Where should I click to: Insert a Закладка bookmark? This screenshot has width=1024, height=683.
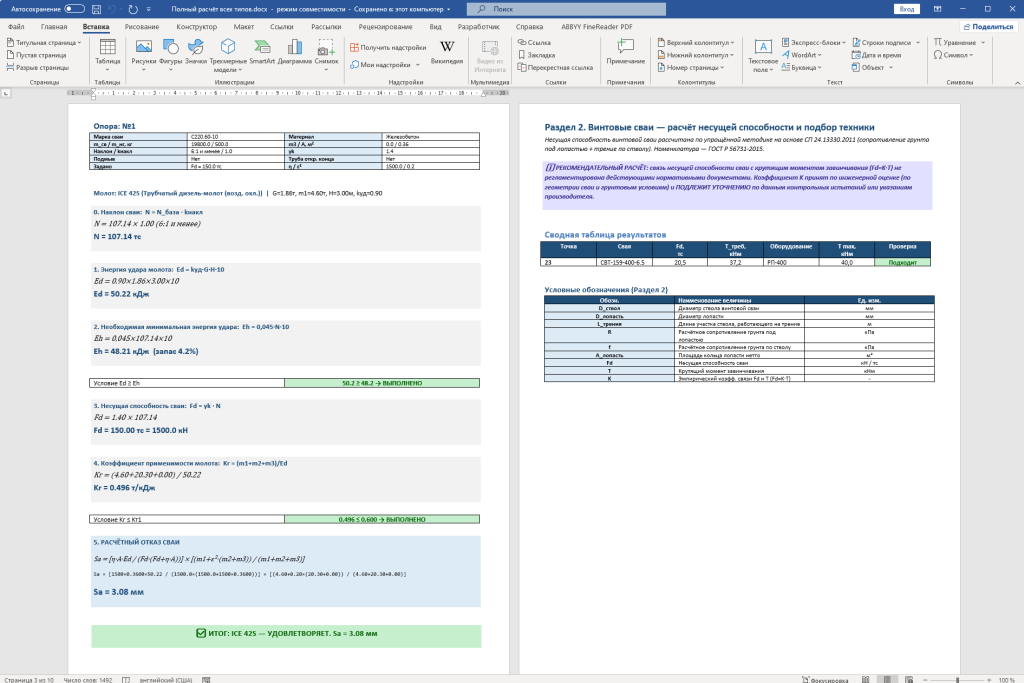tap(536, 55)
